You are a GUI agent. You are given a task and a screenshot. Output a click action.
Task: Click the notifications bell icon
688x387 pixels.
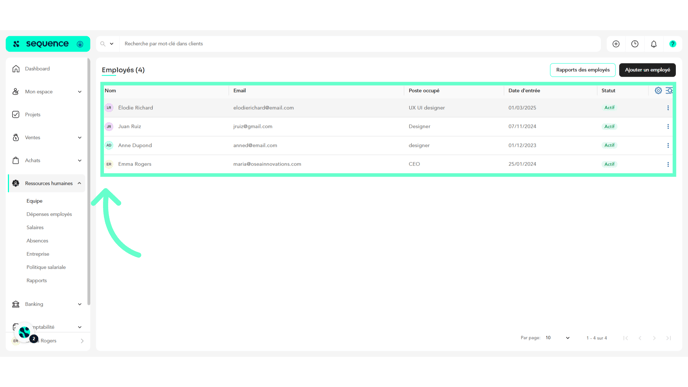653,44
